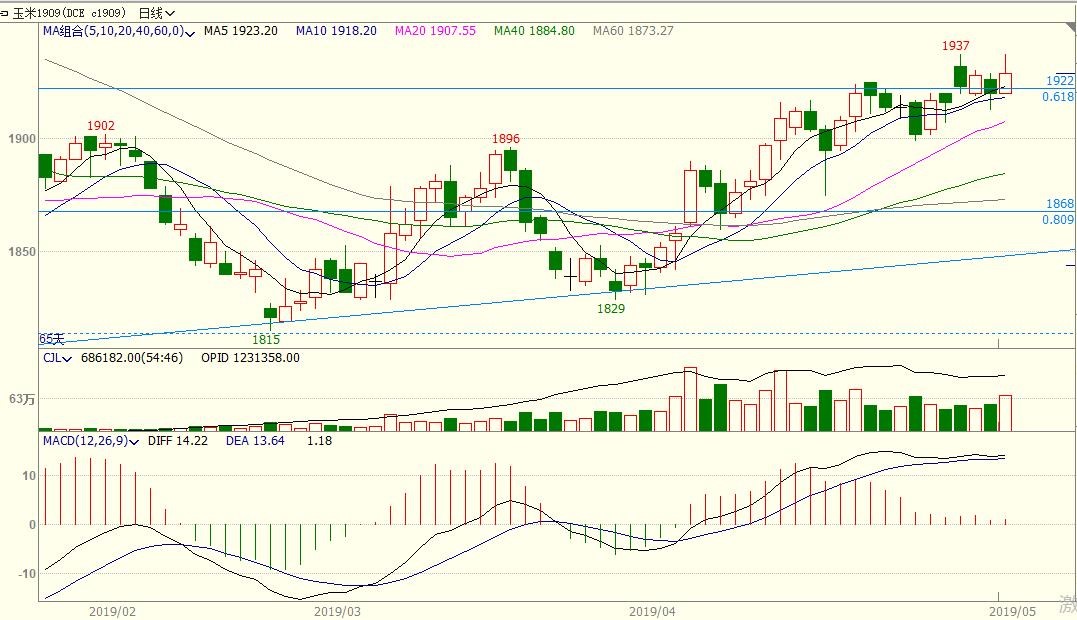Click the 65天 trendline label
Screen dimensions: 1077x620
coord(51,339)
